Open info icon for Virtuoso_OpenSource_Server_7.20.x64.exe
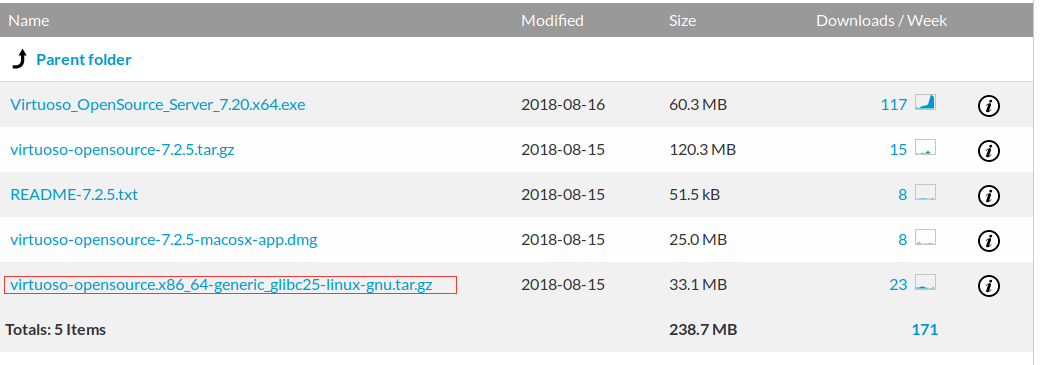Viewport: 1049px width, 365px height. click(989, 106)
